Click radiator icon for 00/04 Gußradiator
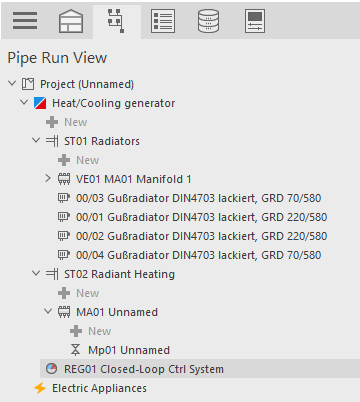The height and width of the screenshot is (402, 360). click(x=64, y=255)
